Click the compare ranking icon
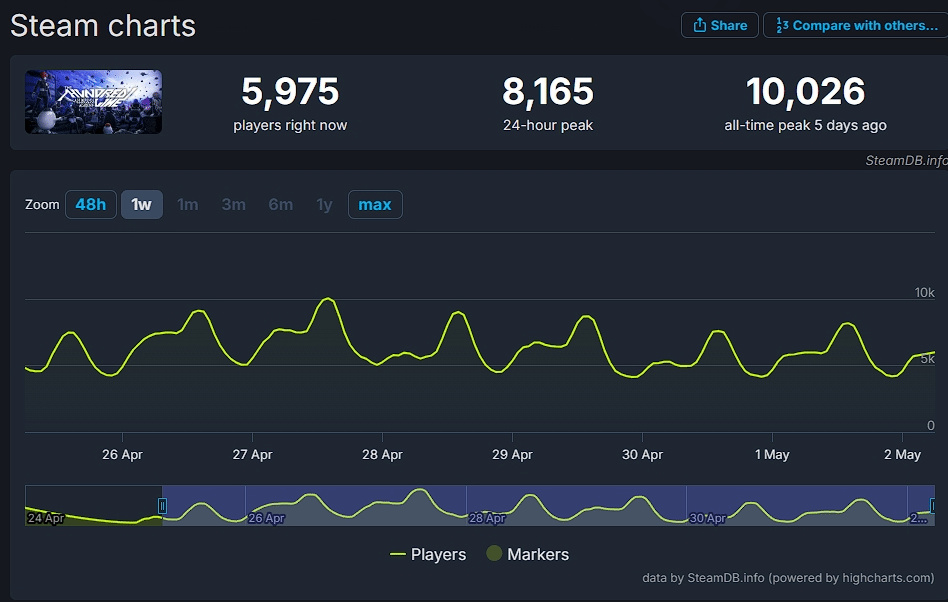The image size is (948, 602). [782, 25]
